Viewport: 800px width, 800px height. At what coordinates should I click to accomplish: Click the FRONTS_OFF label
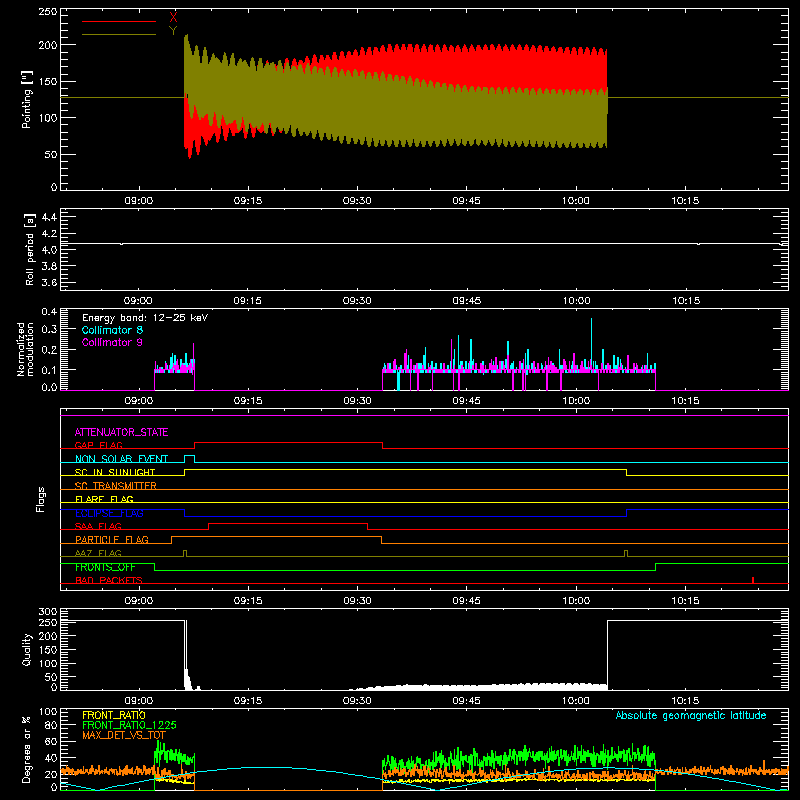[105, 567]
